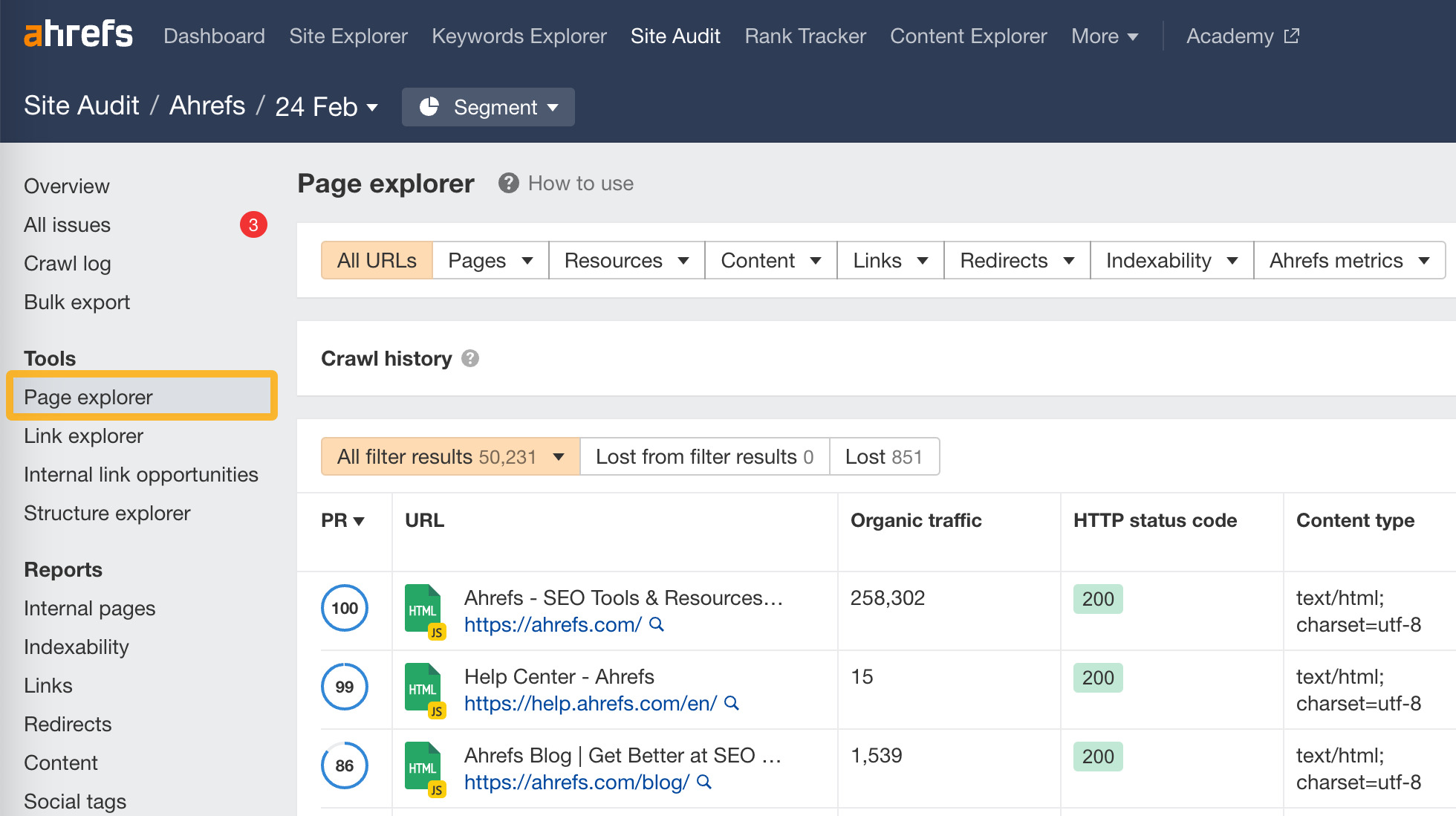1456x816 pixels.
Task: Open the Redirects filter dropdown
Action: point(1015,260)
